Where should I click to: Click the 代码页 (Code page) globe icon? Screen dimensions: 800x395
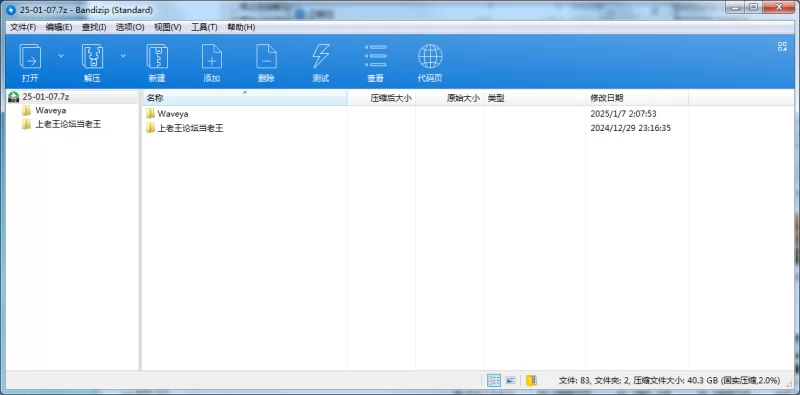430,56
